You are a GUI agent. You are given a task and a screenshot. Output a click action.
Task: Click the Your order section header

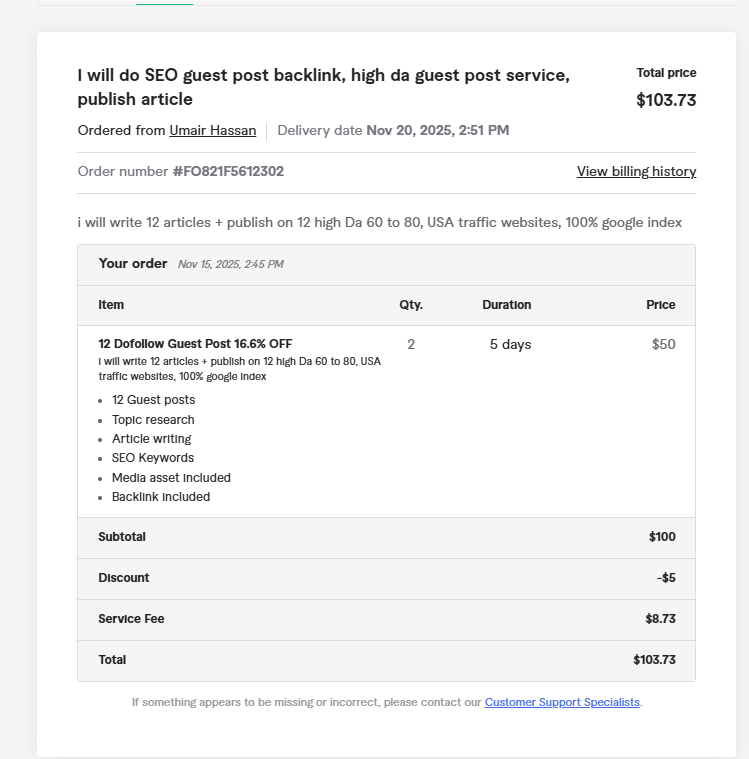133,264
